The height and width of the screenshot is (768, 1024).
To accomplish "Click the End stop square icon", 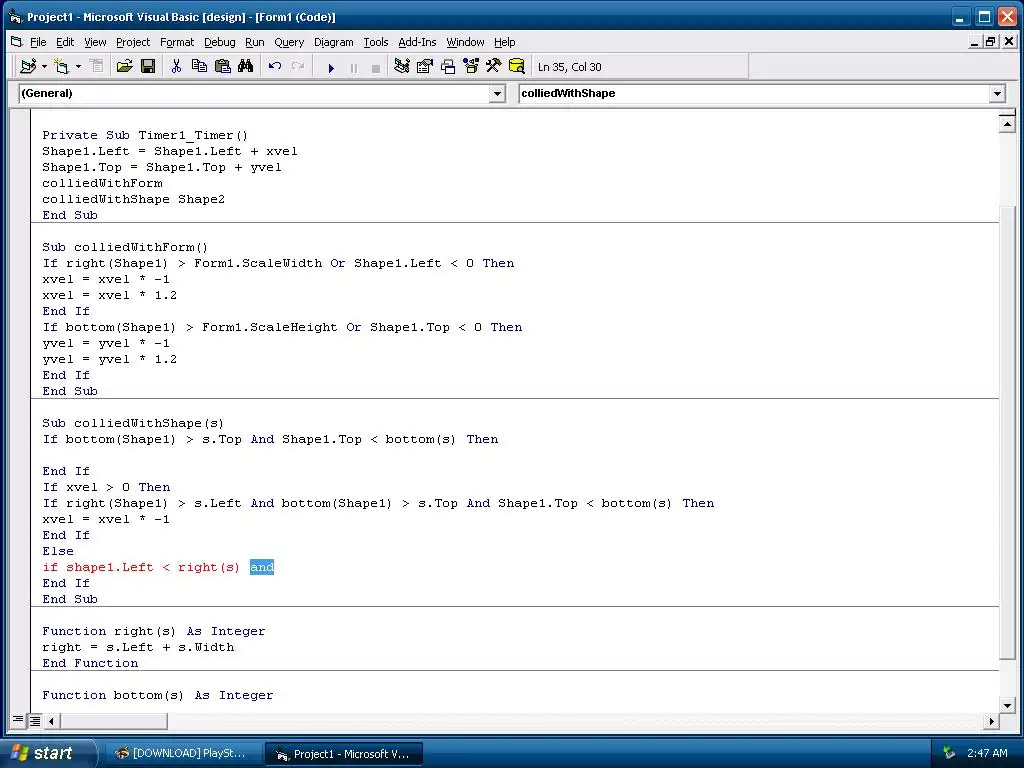I will [x=376, y=67].
